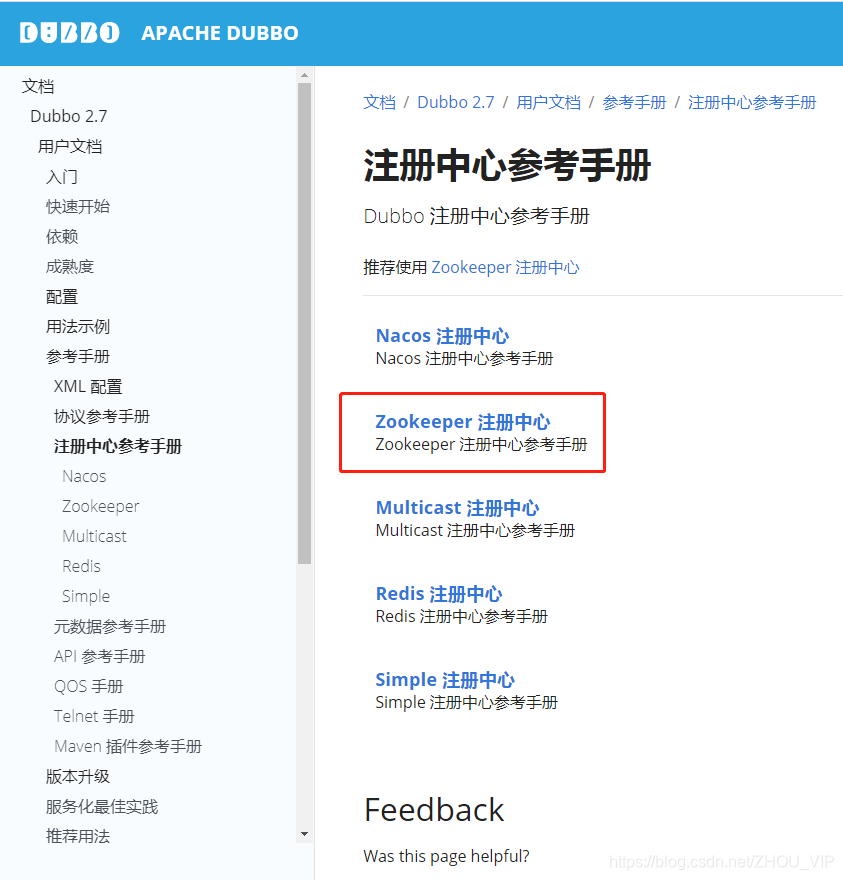
Task: Click 参考手册 breadcrumb link
Action: pyautogui.click(x=634, y=102)
